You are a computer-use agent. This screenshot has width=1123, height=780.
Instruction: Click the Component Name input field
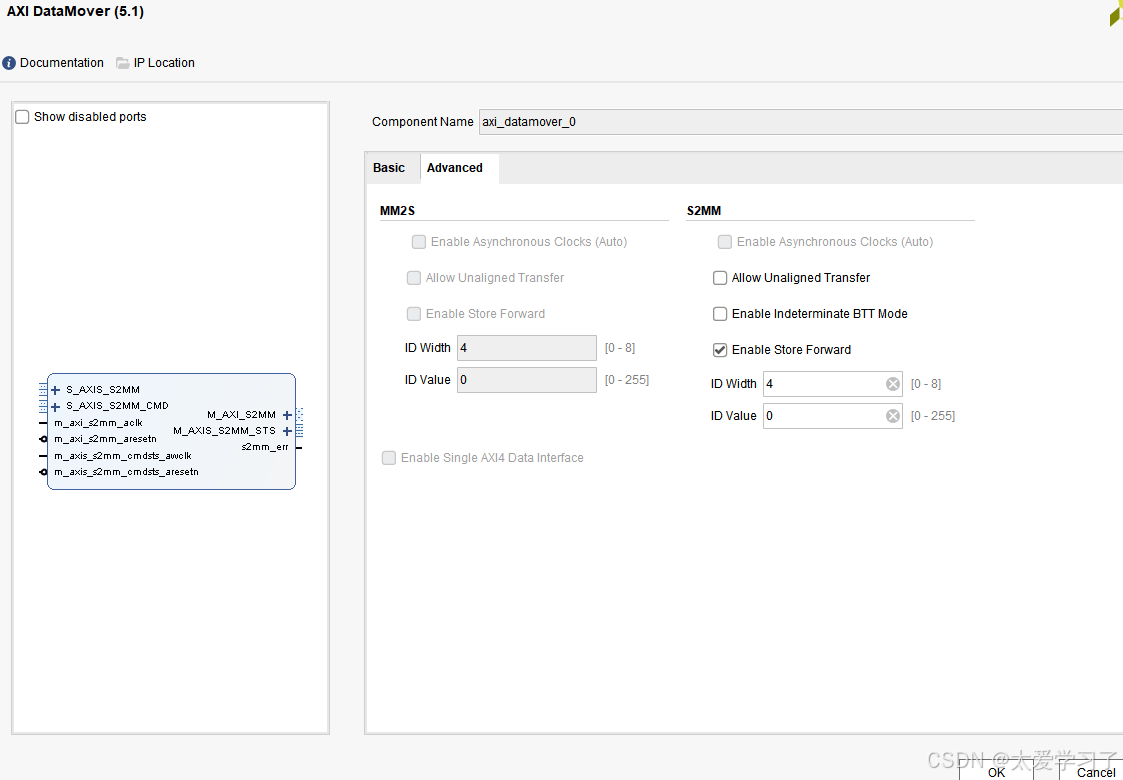pos(800,122)
